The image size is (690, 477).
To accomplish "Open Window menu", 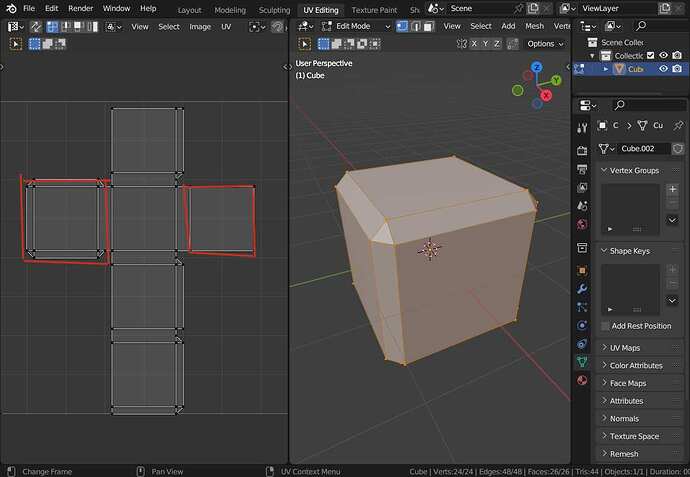I will (116, 8).
